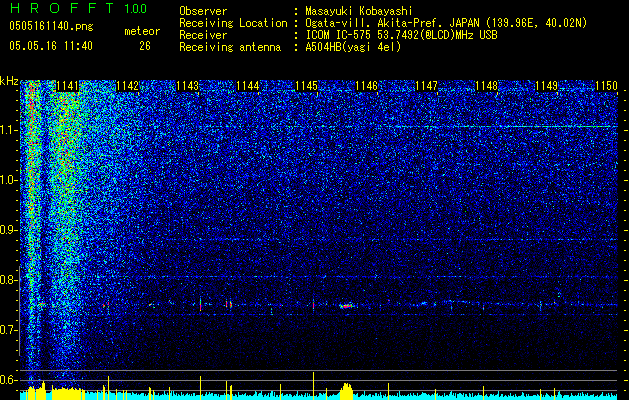Click time marker 1150
Image resolution: width=629 pixels, height=400 pixels.
[606, 86]
